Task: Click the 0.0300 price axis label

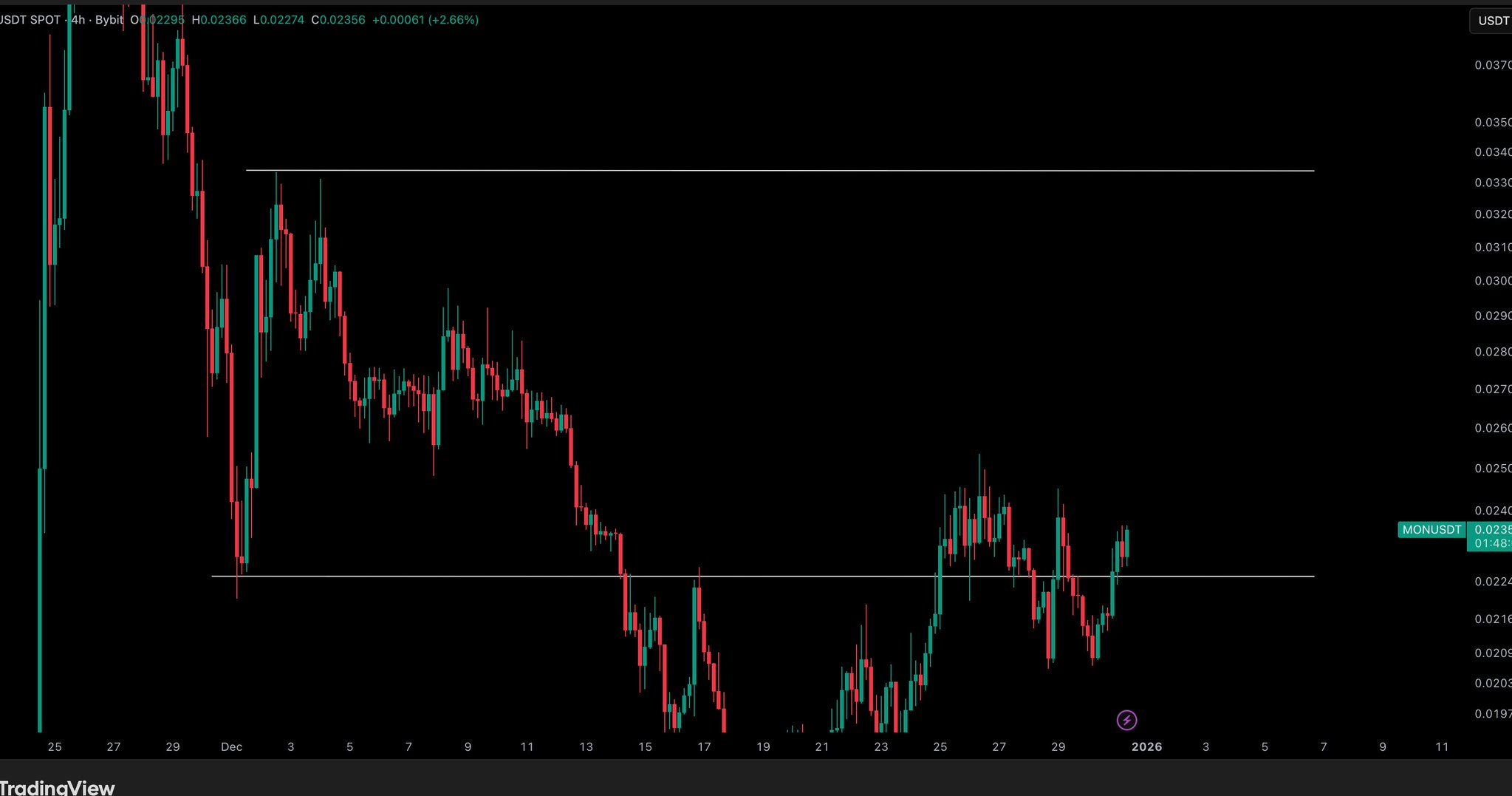Action: (1492, 281)
